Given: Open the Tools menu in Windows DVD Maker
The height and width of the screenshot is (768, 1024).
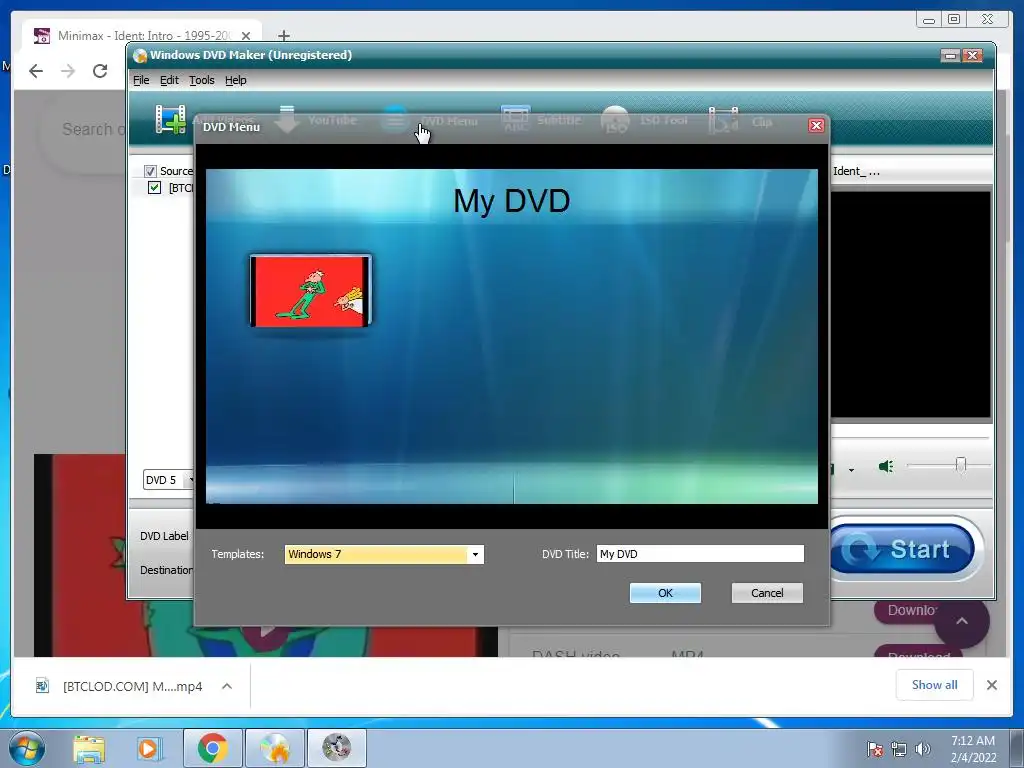Looking at the screenshot, I should [202, 80].
